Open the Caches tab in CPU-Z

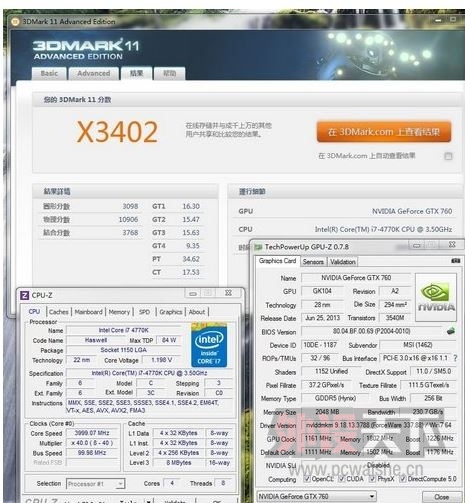pyautogui.click(x=59, y=312)
